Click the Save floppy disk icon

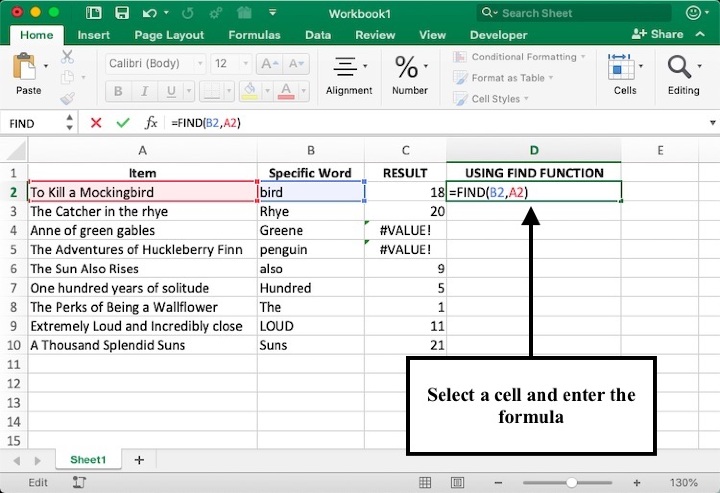coord(122,13)
